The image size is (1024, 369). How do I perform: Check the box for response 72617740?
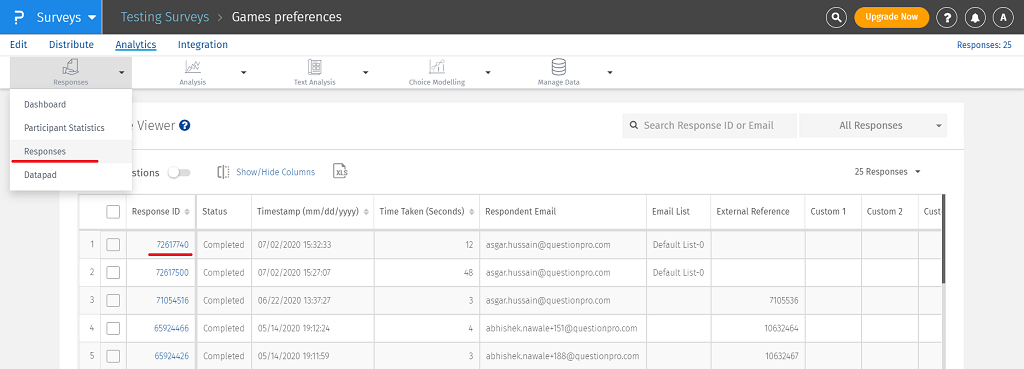pyautogui.click(x=113, y=245)
